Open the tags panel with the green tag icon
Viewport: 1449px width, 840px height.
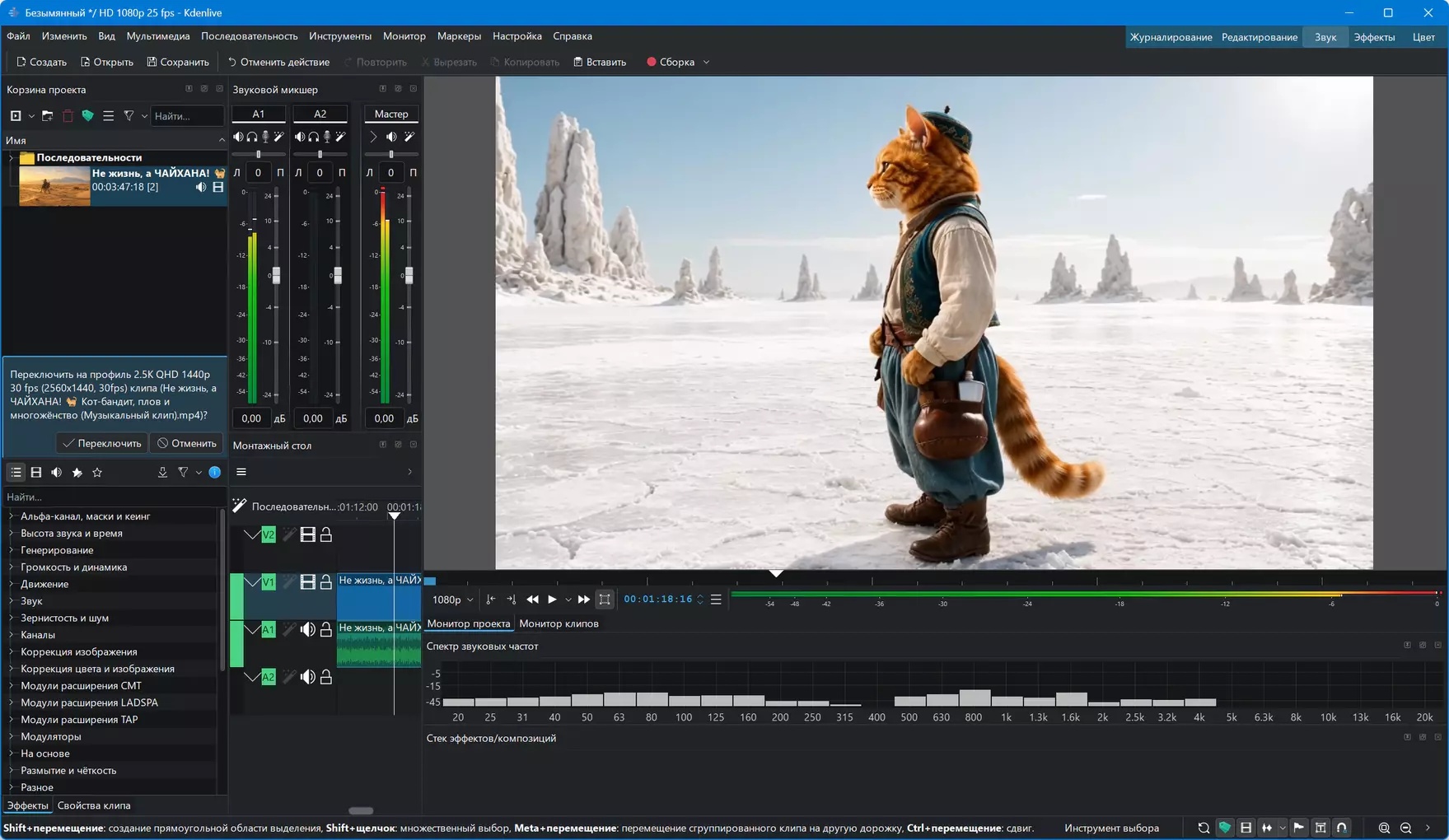pyautogui.click(x=87, y=116)
